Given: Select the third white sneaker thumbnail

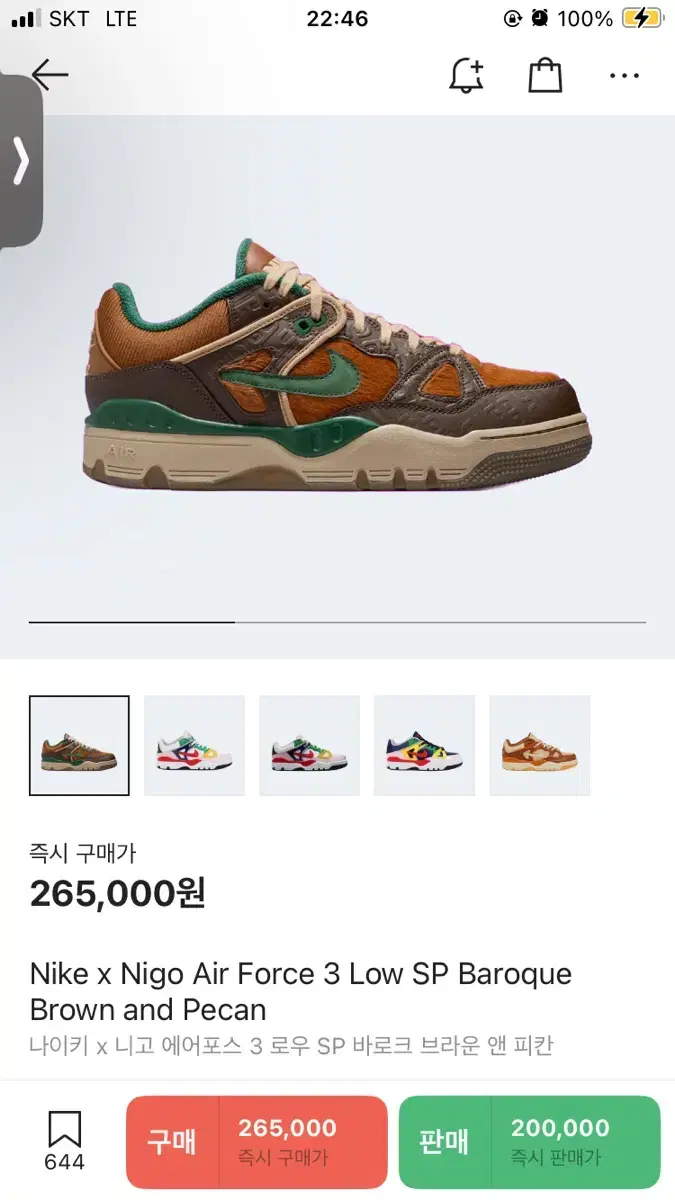Looking at the screenshot, I should (x=309, y=745).
